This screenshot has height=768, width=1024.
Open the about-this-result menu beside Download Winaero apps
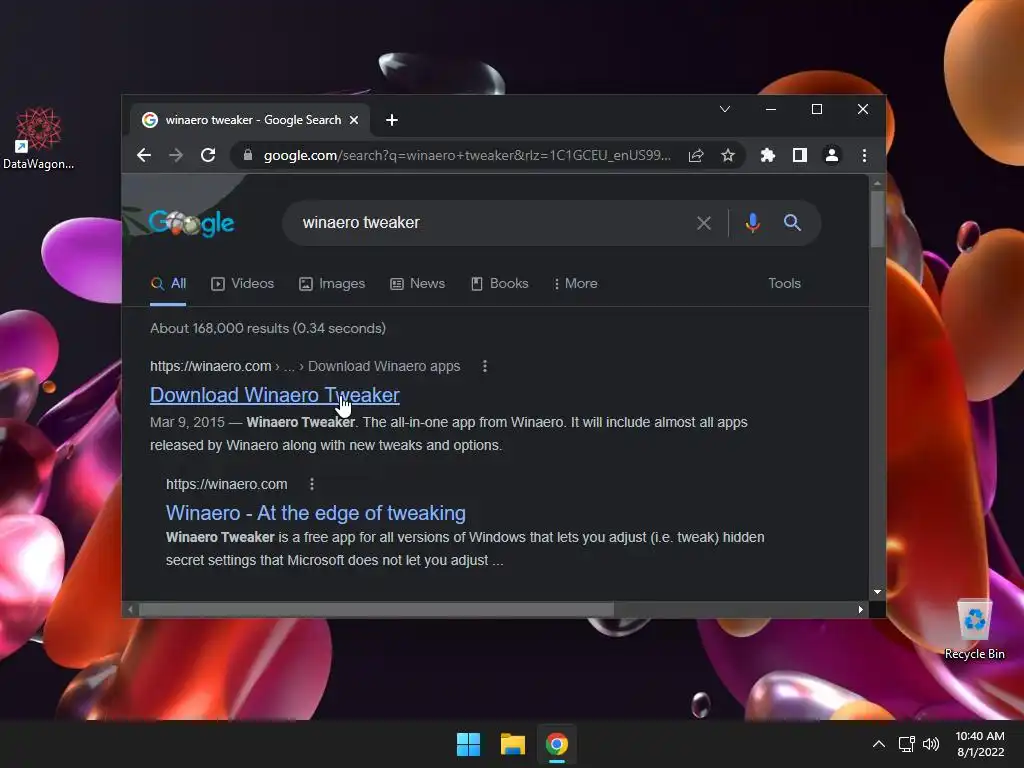(485, 366)
